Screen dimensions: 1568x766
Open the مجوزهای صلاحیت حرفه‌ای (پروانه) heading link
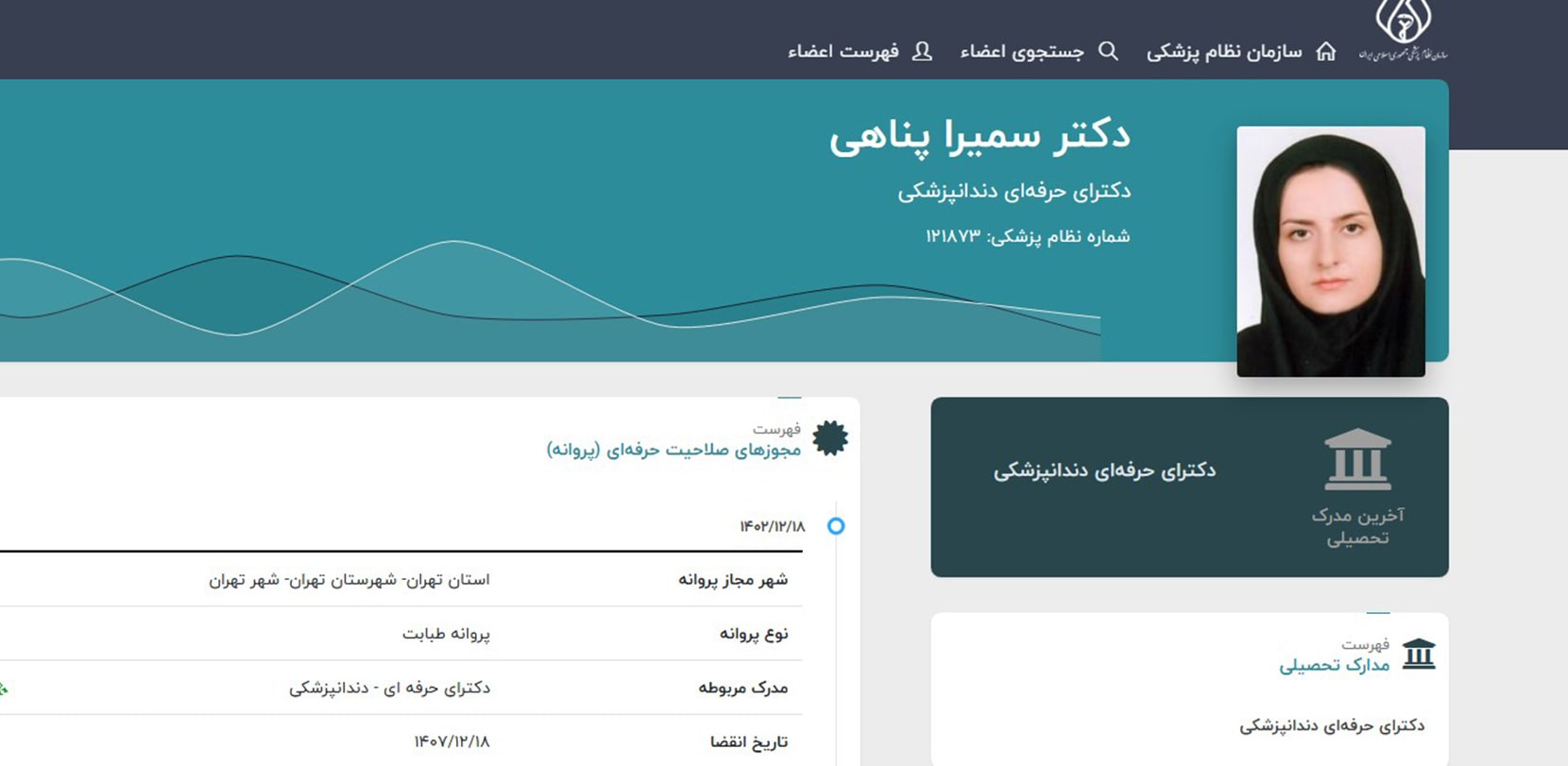pos(673,450)
